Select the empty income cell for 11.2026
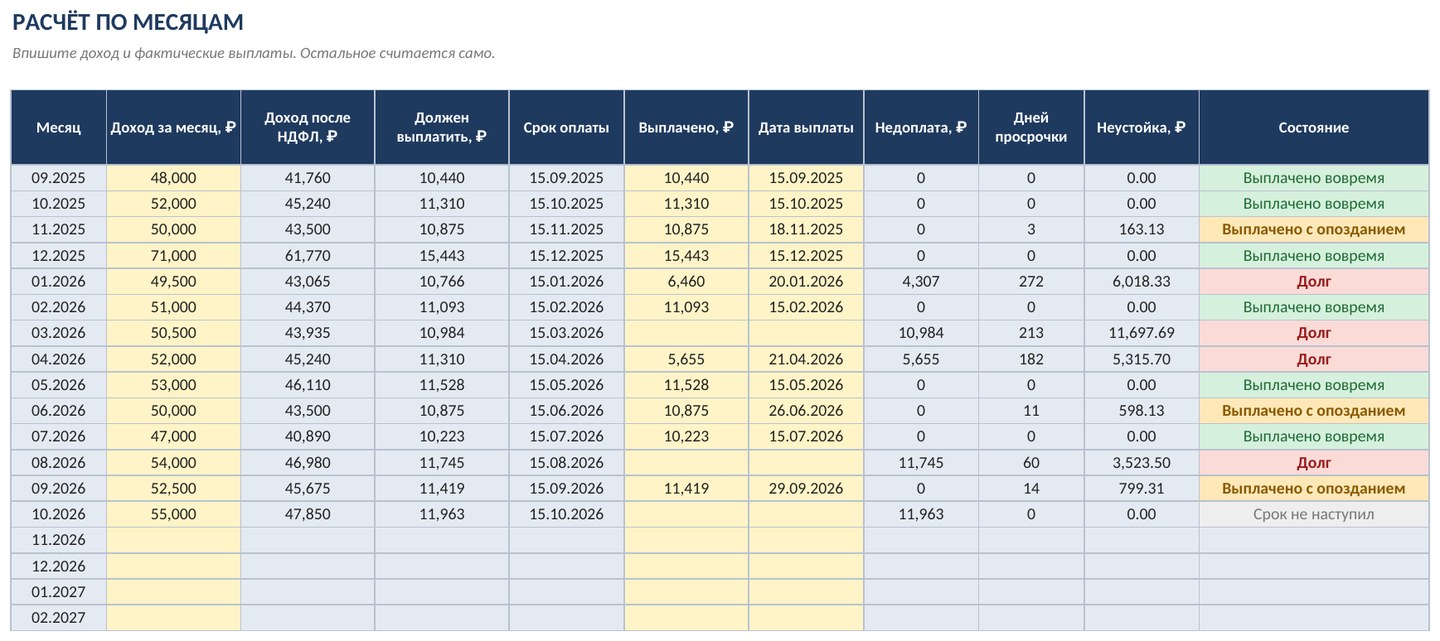 point(173,540)
